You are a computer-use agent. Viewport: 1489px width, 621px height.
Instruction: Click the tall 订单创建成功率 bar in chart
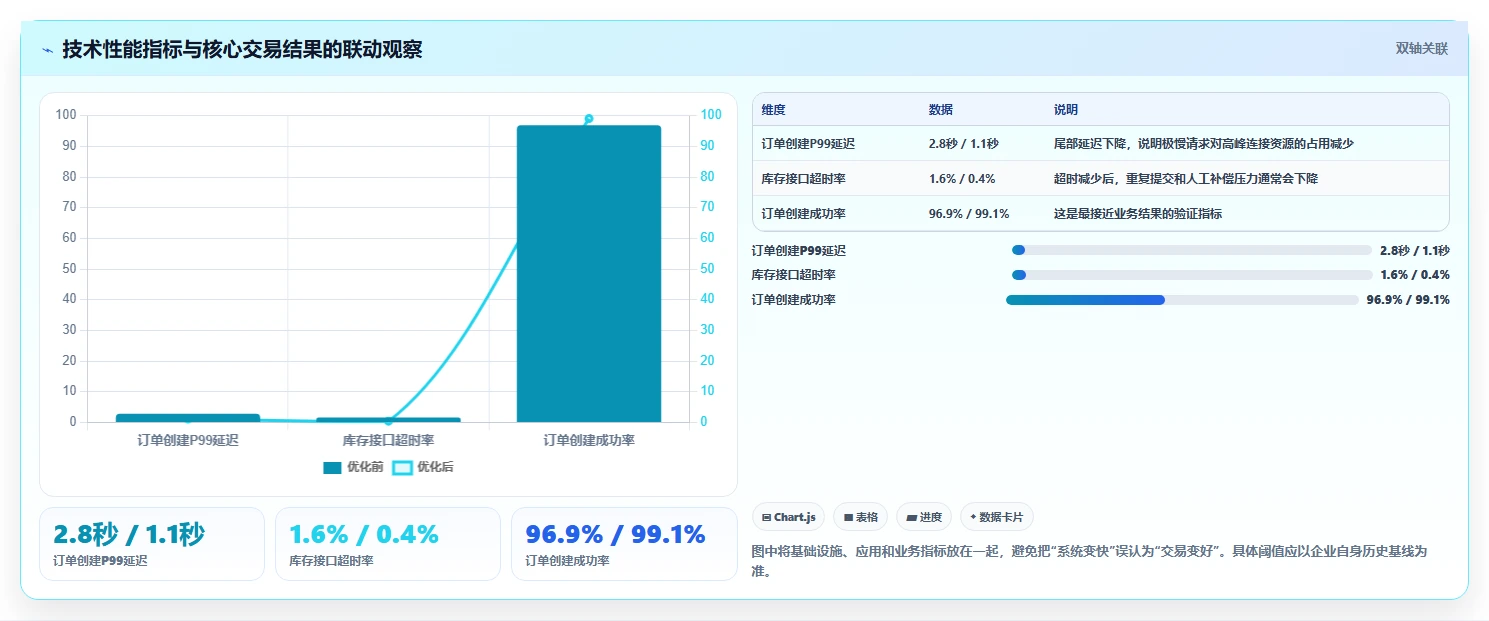[589, 273]
